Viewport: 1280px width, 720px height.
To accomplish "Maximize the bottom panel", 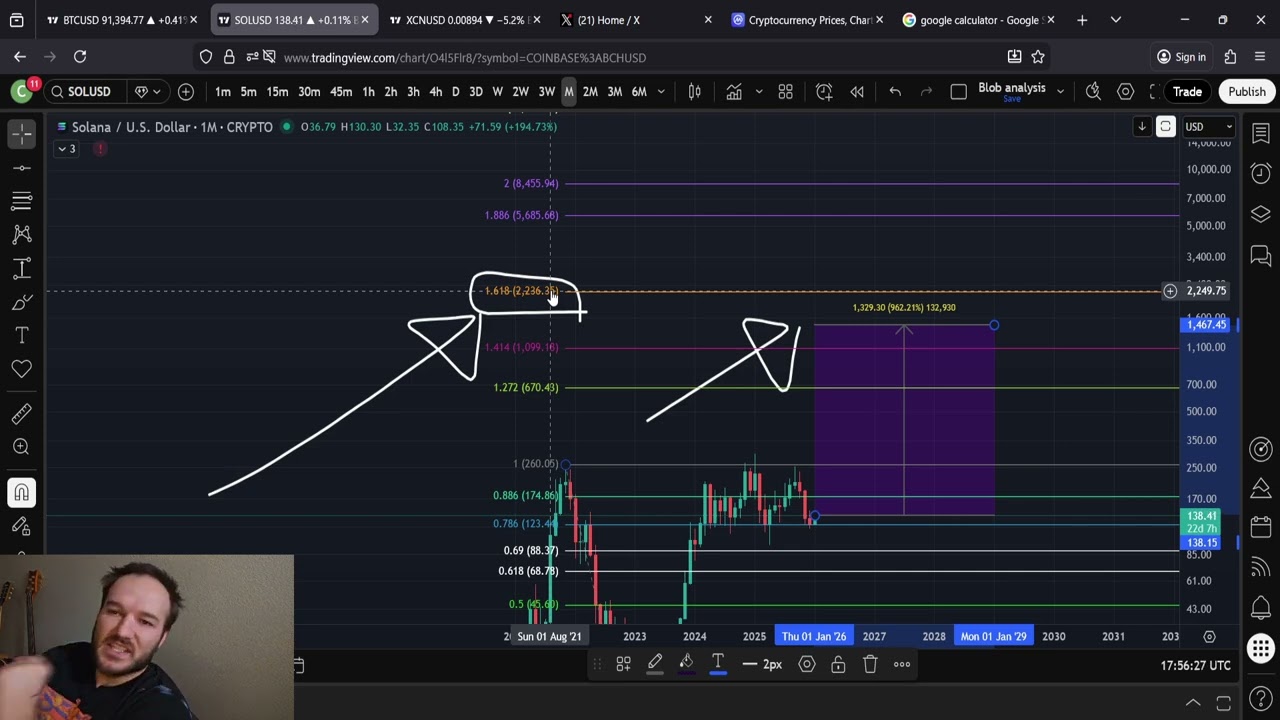I will pos(1223,702).
